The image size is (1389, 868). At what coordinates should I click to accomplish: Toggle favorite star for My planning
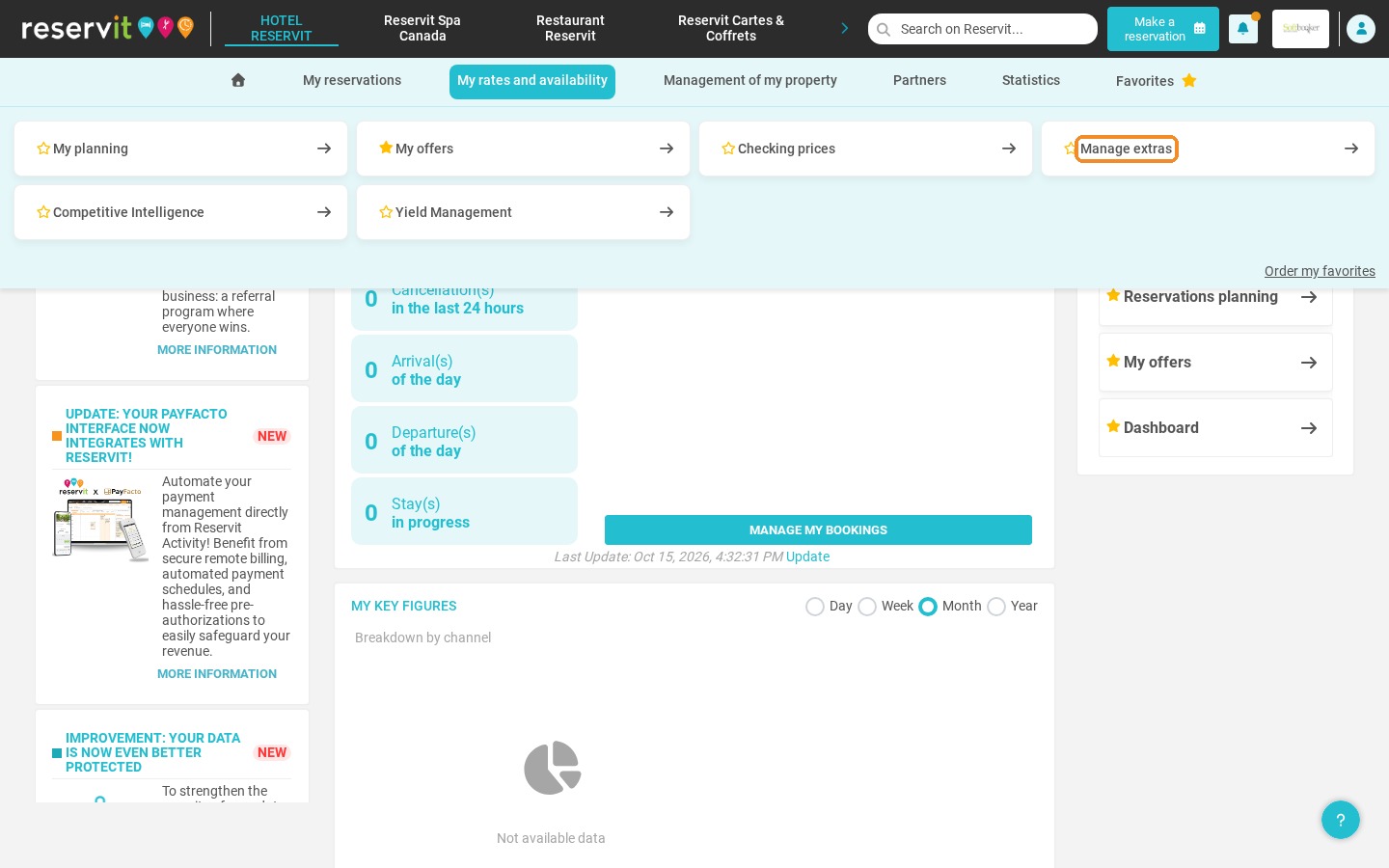[43, 149]
